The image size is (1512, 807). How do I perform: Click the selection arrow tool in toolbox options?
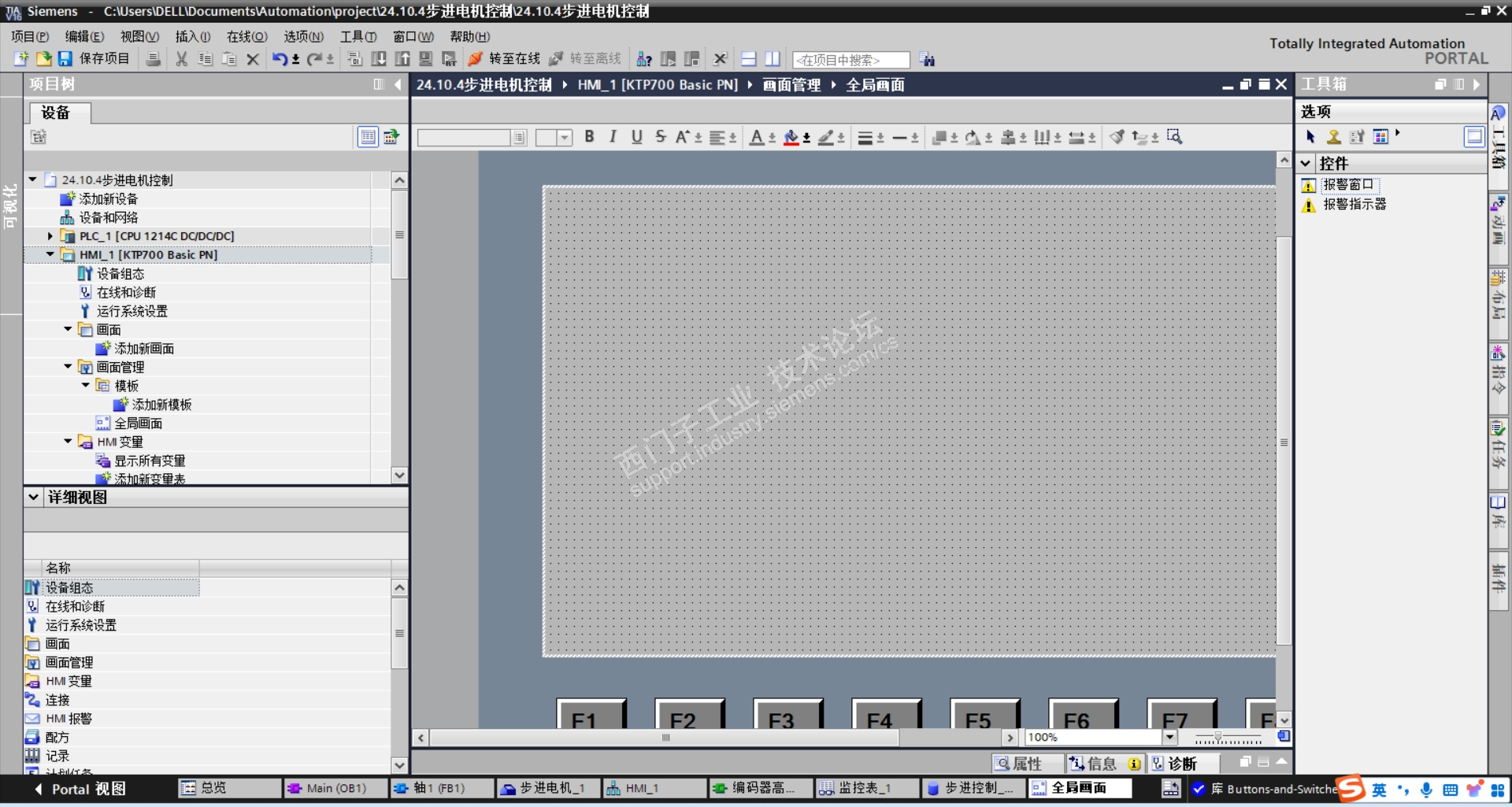coord(1310,137)
